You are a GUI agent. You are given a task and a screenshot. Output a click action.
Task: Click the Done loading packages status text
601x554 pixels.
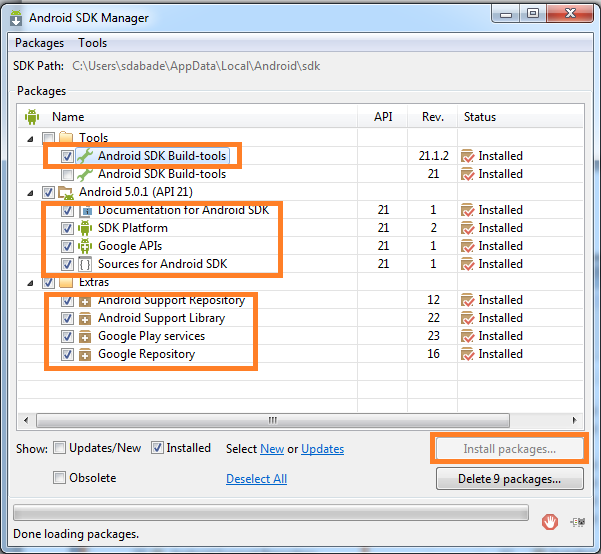[x=76, y=534]
